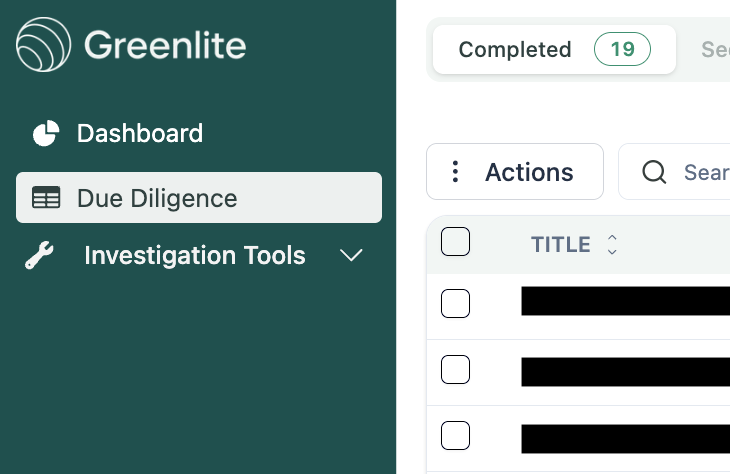The width and height of the screenshot is (730, 474).
Task: Click the Greenlite brand name
Action: 165,45
